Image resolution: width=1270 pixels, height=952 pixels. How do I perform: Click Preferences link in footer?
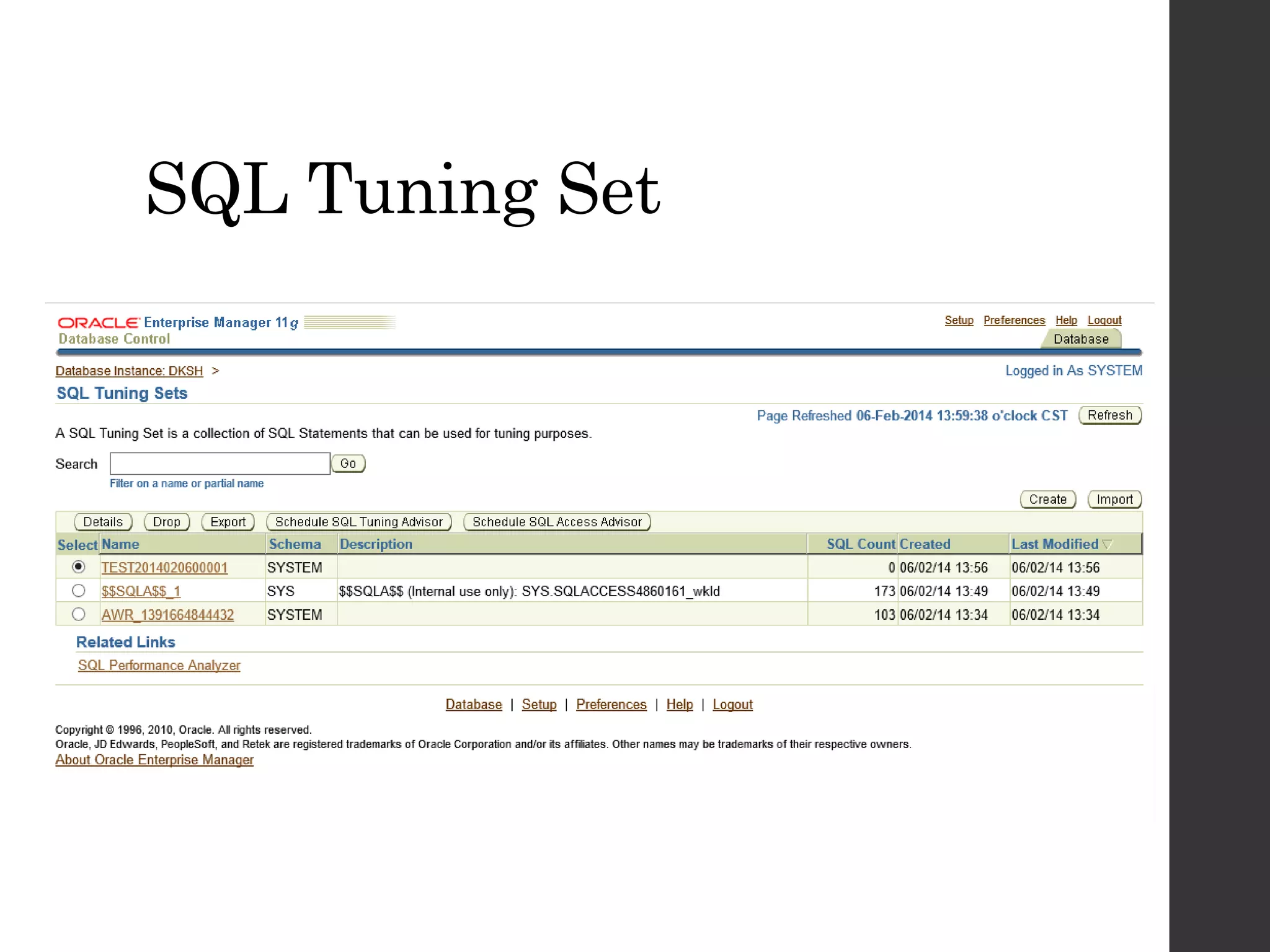pos(611,705)
